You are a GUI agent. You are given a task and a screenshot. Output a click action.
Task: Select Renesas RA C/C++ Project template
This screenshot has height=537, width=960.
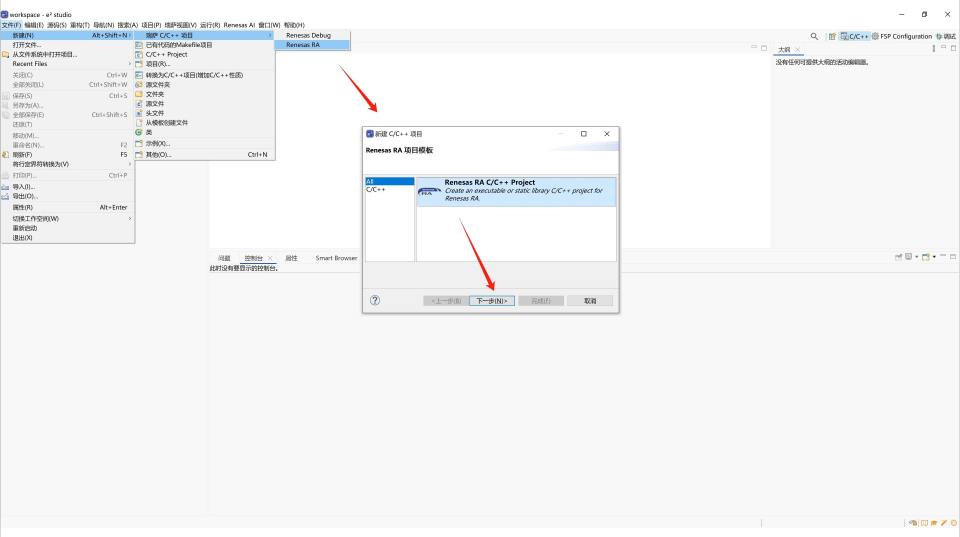pyautogui.click(x=516, y=192)
